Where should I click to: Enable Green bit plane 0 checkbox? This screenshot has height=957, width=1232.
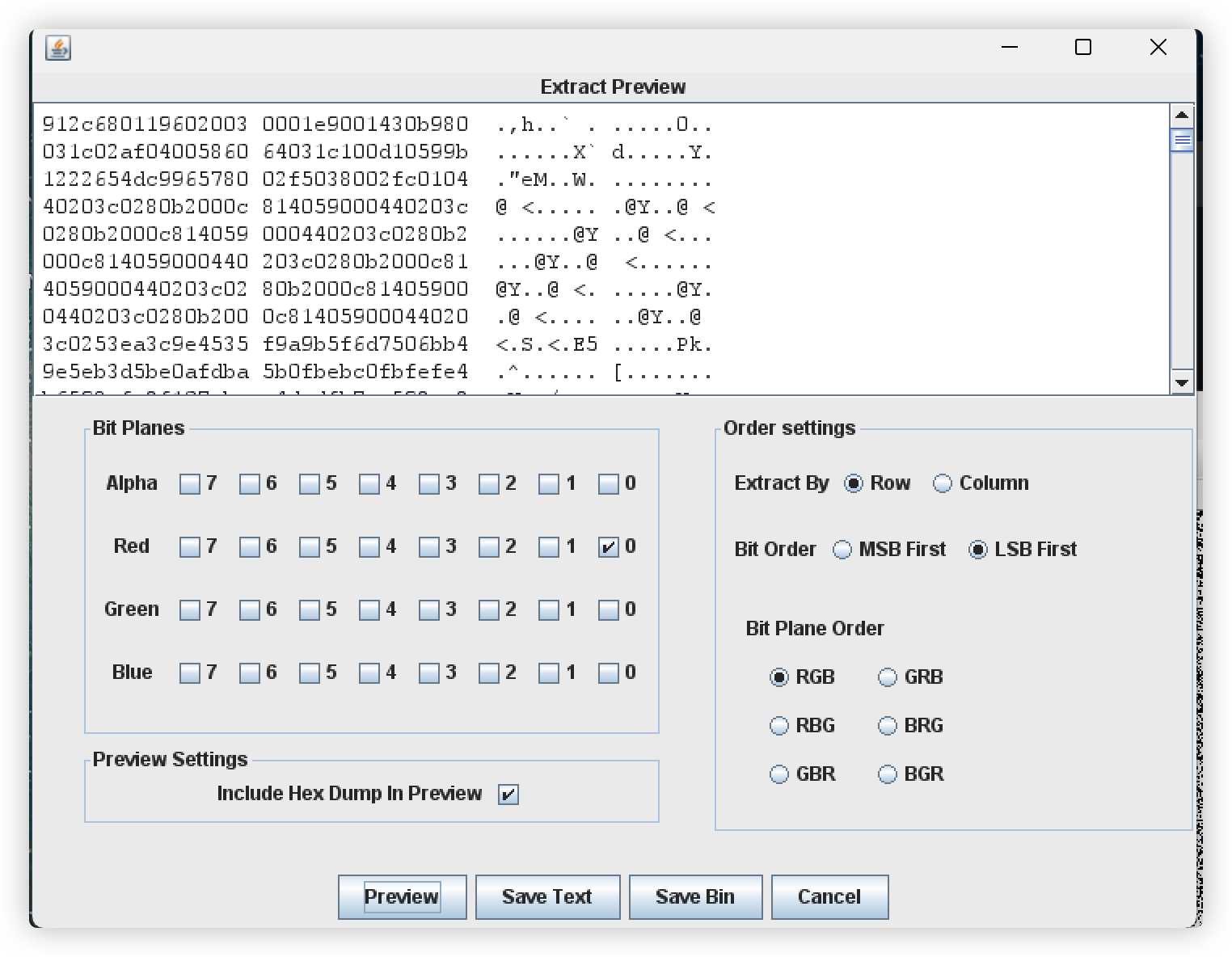click(608, 610)
